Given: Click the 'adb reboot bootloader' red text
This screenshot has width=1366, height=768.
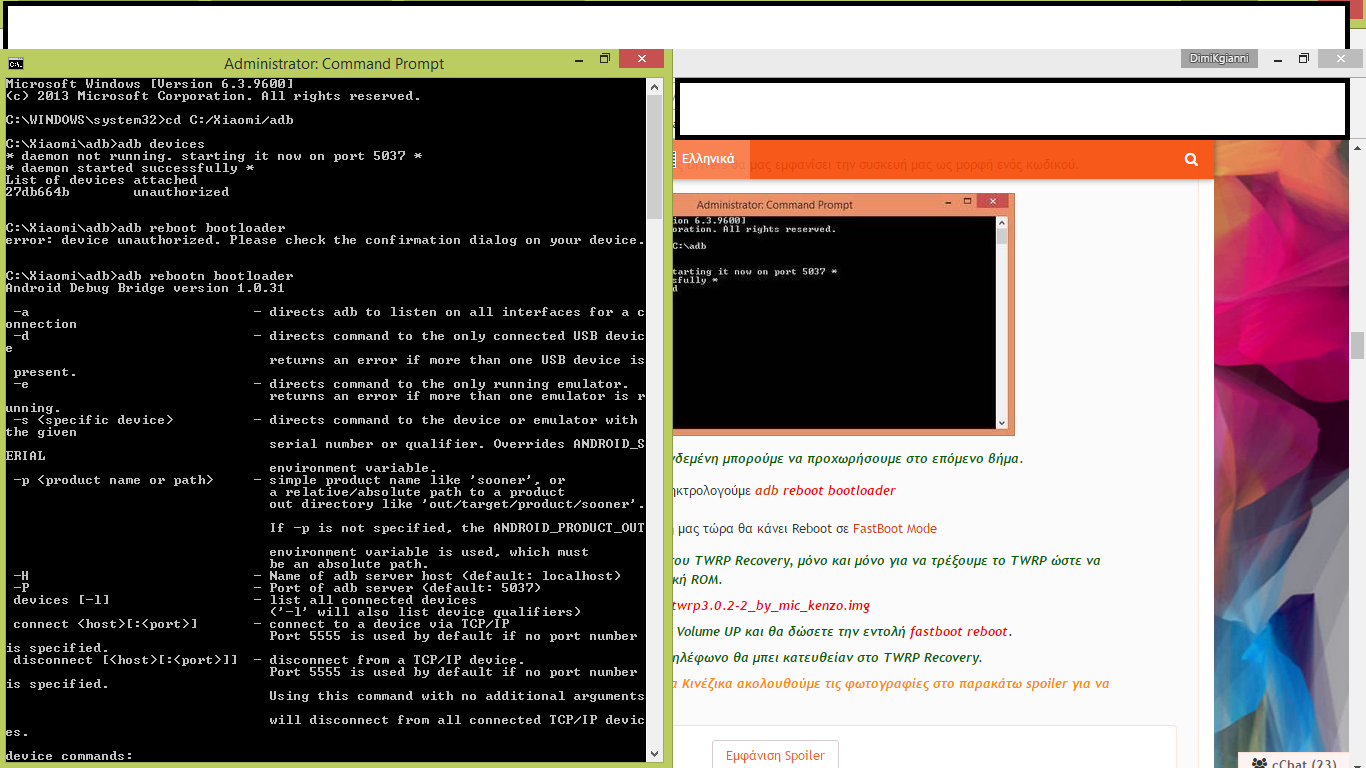Looking at the screenshot, I should (825, 490).
